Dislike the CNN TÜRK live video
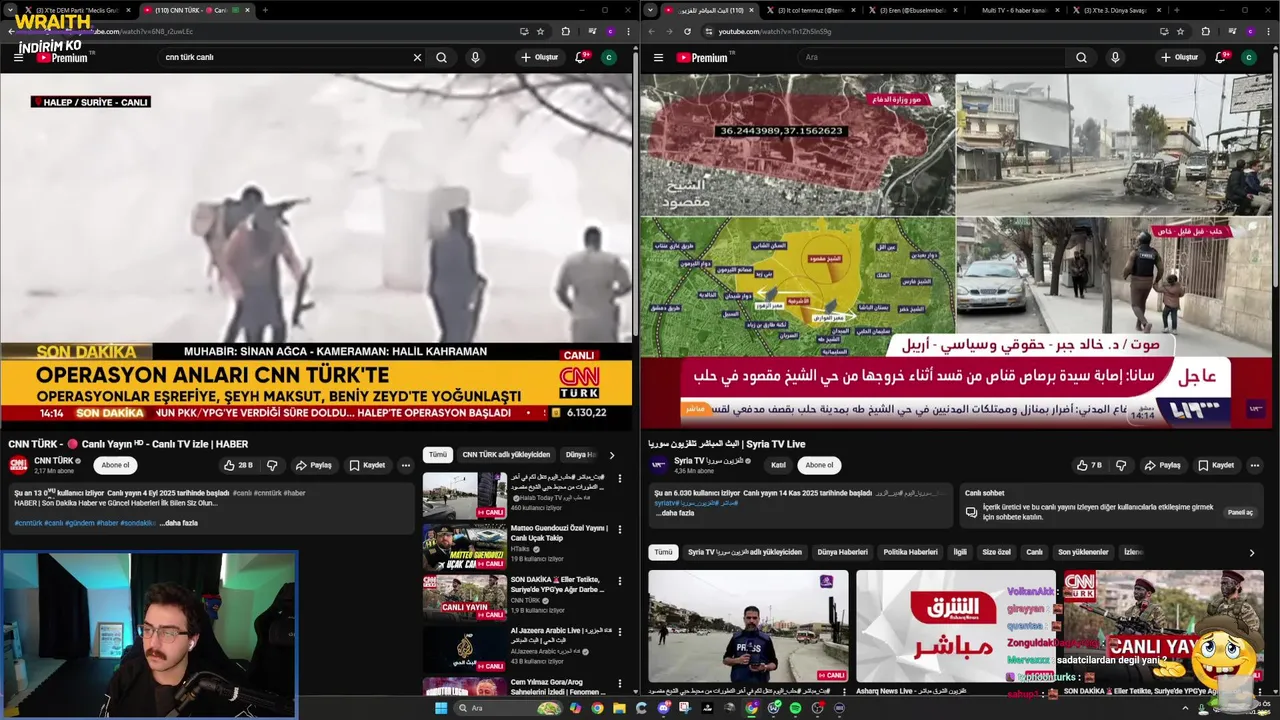1280x720 pixels. point(271,465)
